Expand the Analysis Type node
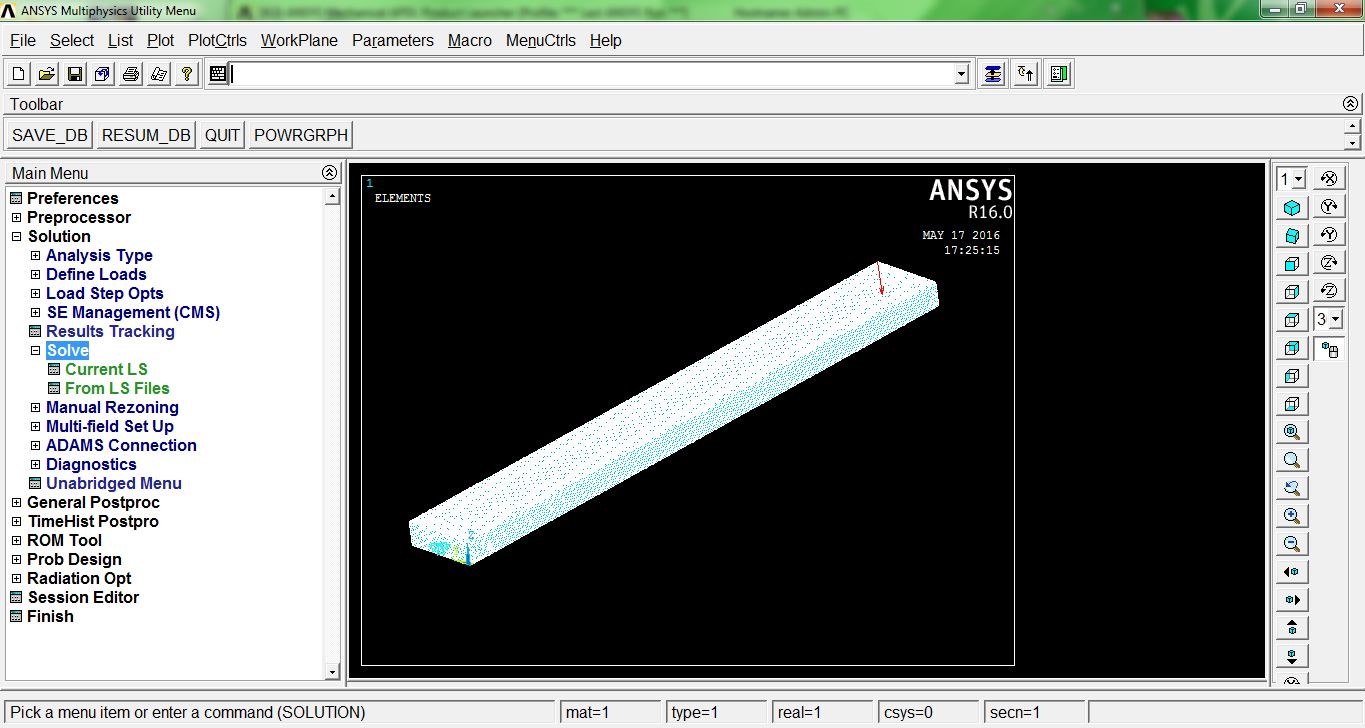Viewport: 1365px width, 728px height. coord(36,255)
